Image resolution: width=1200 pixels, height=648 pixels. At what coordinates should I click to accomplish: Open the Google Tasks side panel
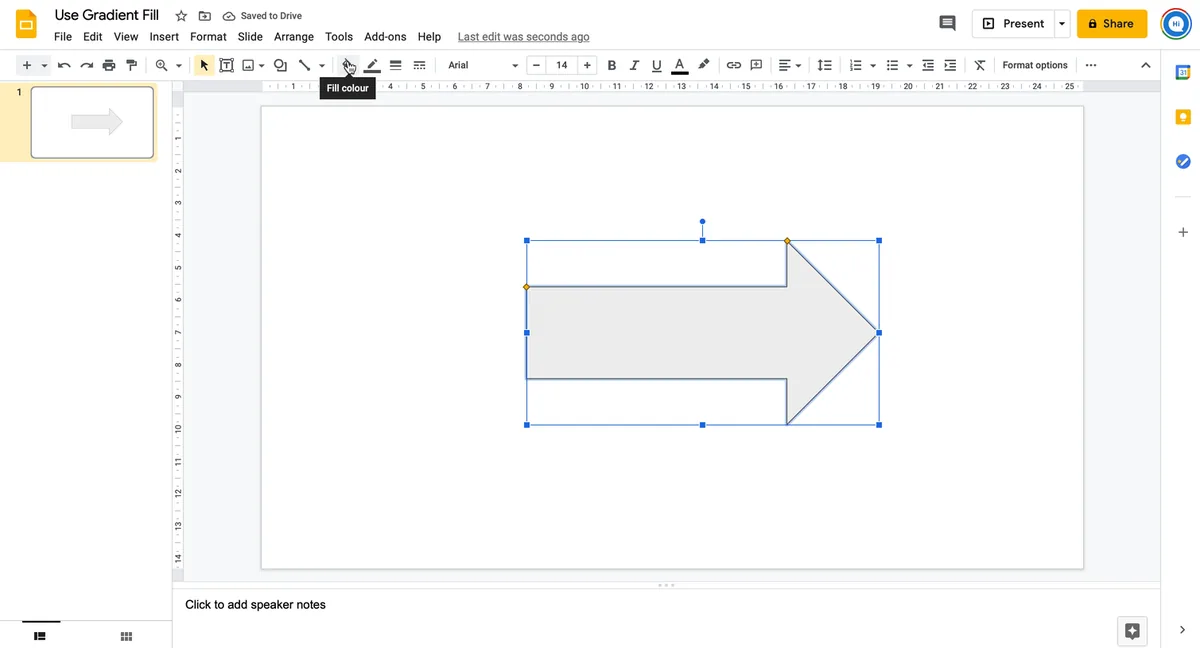tap(1183, 161)
